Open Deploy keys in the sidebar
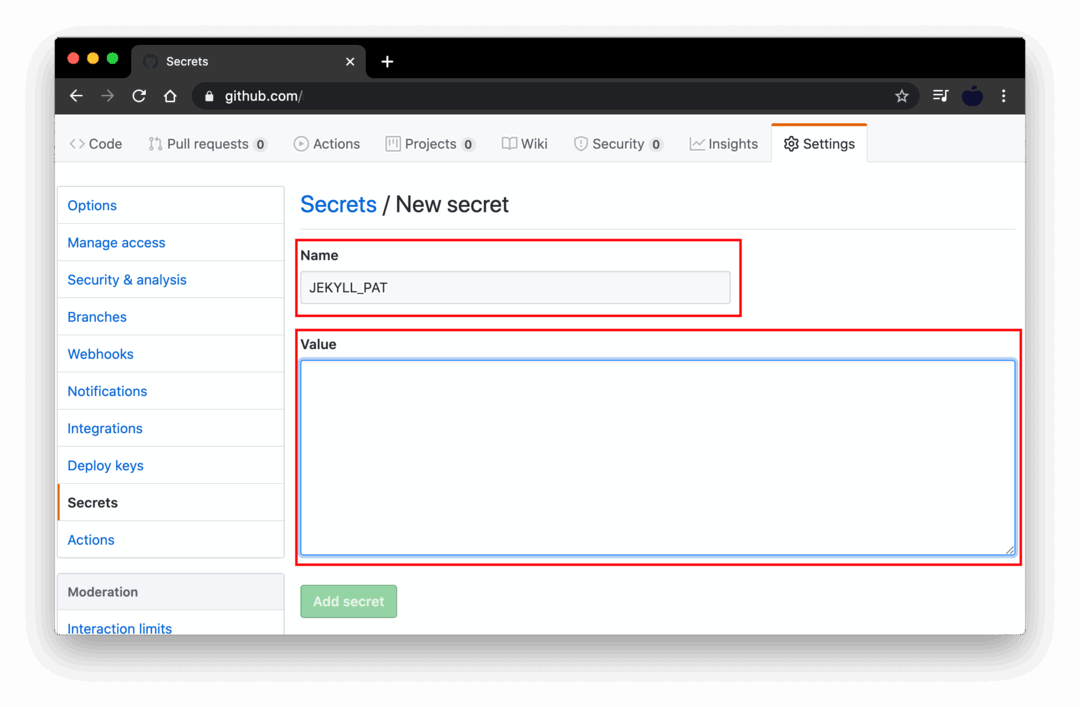Screen dimensions: 1080x707 tap(105, 465)
